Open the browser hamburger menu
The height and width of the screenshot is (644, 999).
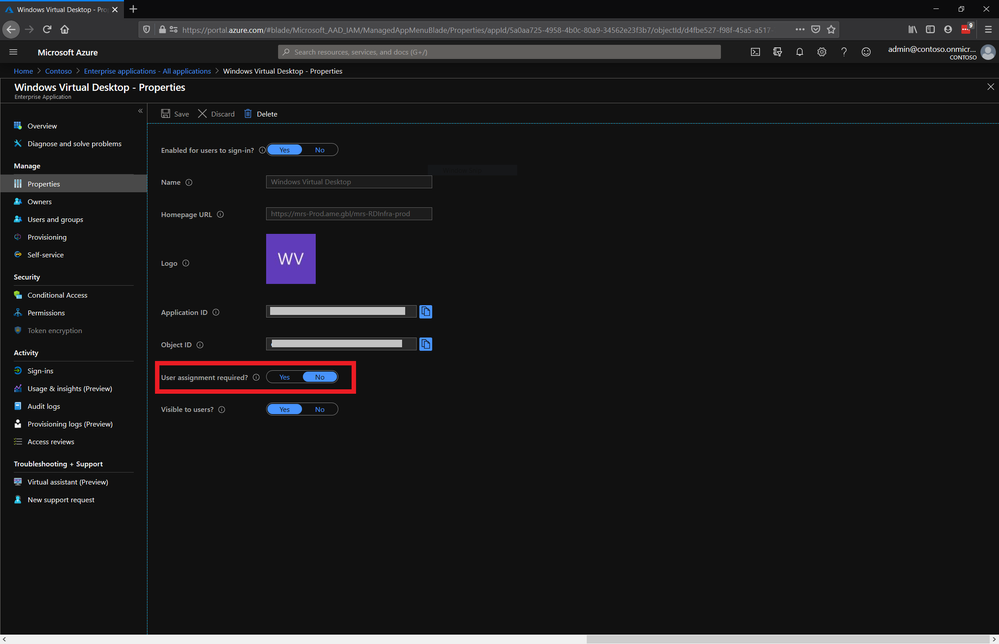click(987, 29)
